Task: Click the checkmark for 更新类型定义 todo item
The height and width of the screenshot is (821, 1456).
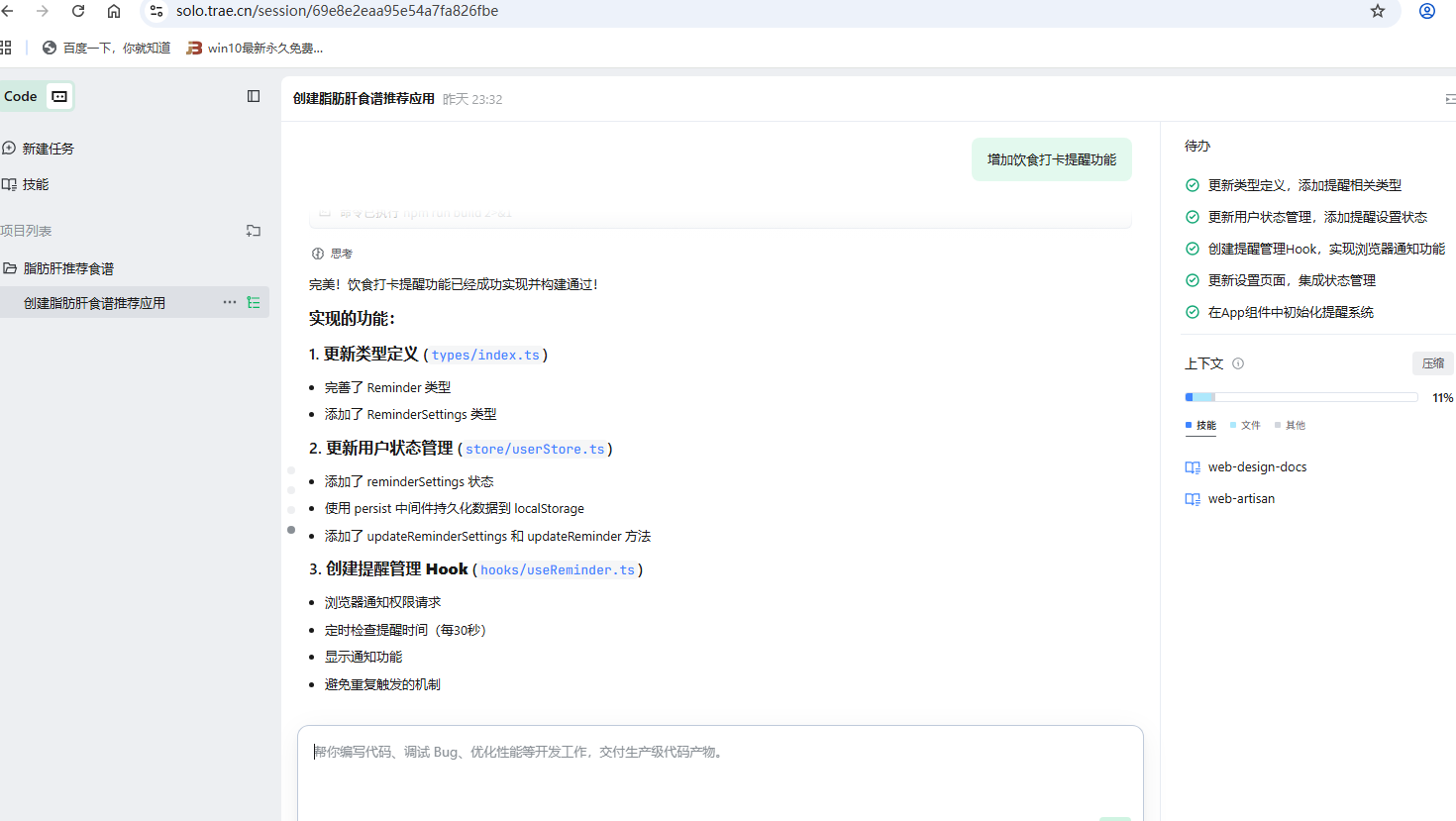Action: click(1193, 185)
